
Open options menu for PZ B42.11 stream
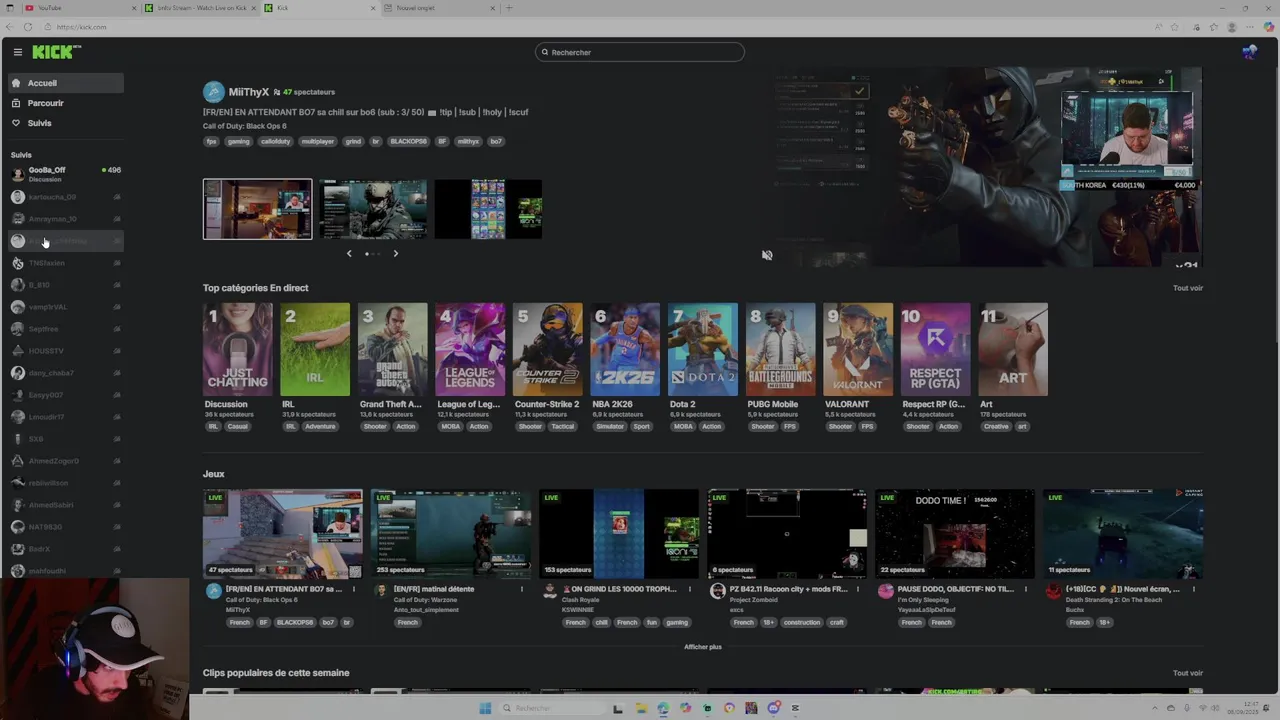(858, 589)
